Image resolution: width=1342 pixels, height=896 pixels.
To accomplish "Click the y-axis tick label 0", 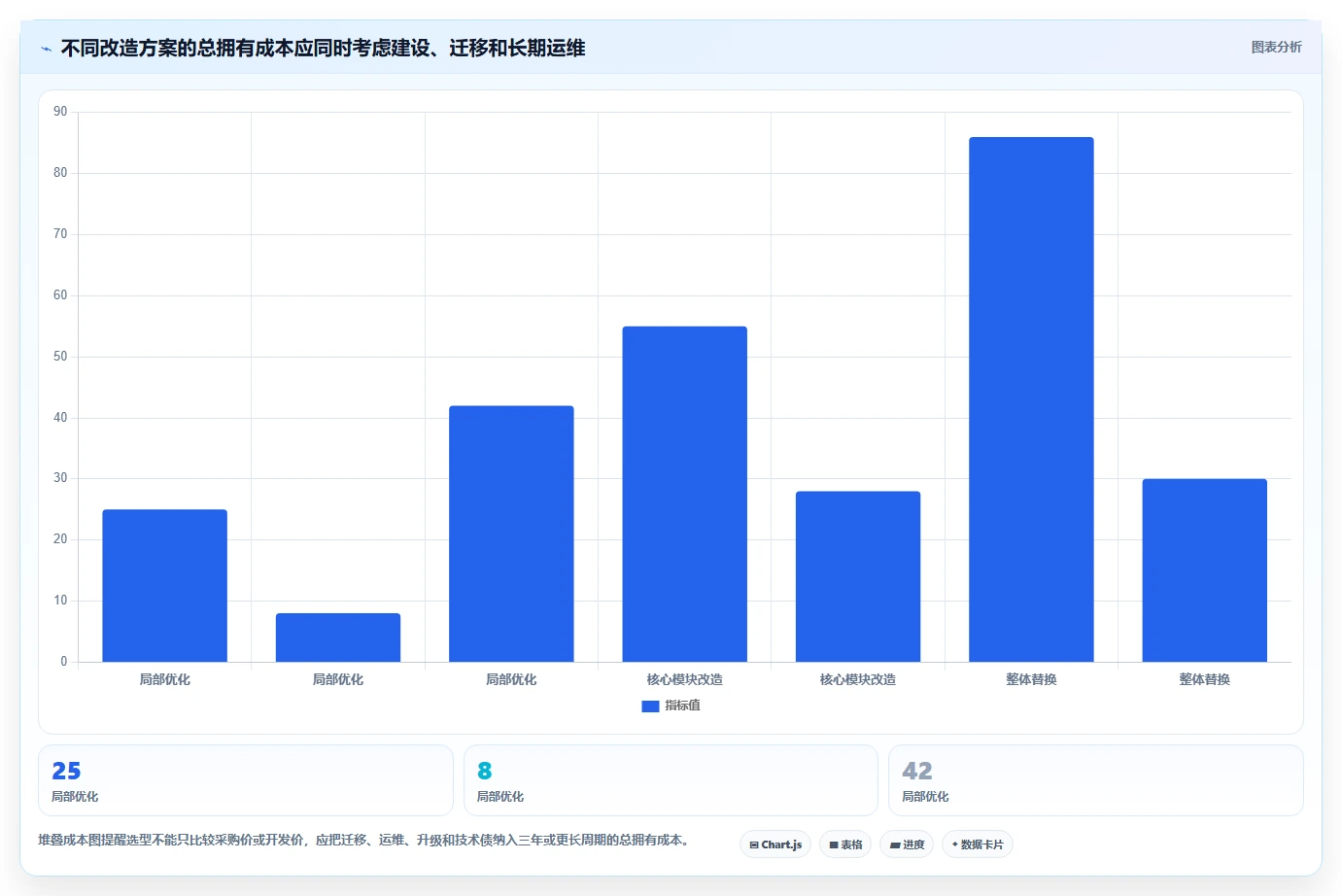I will click(x=64, y=662).
